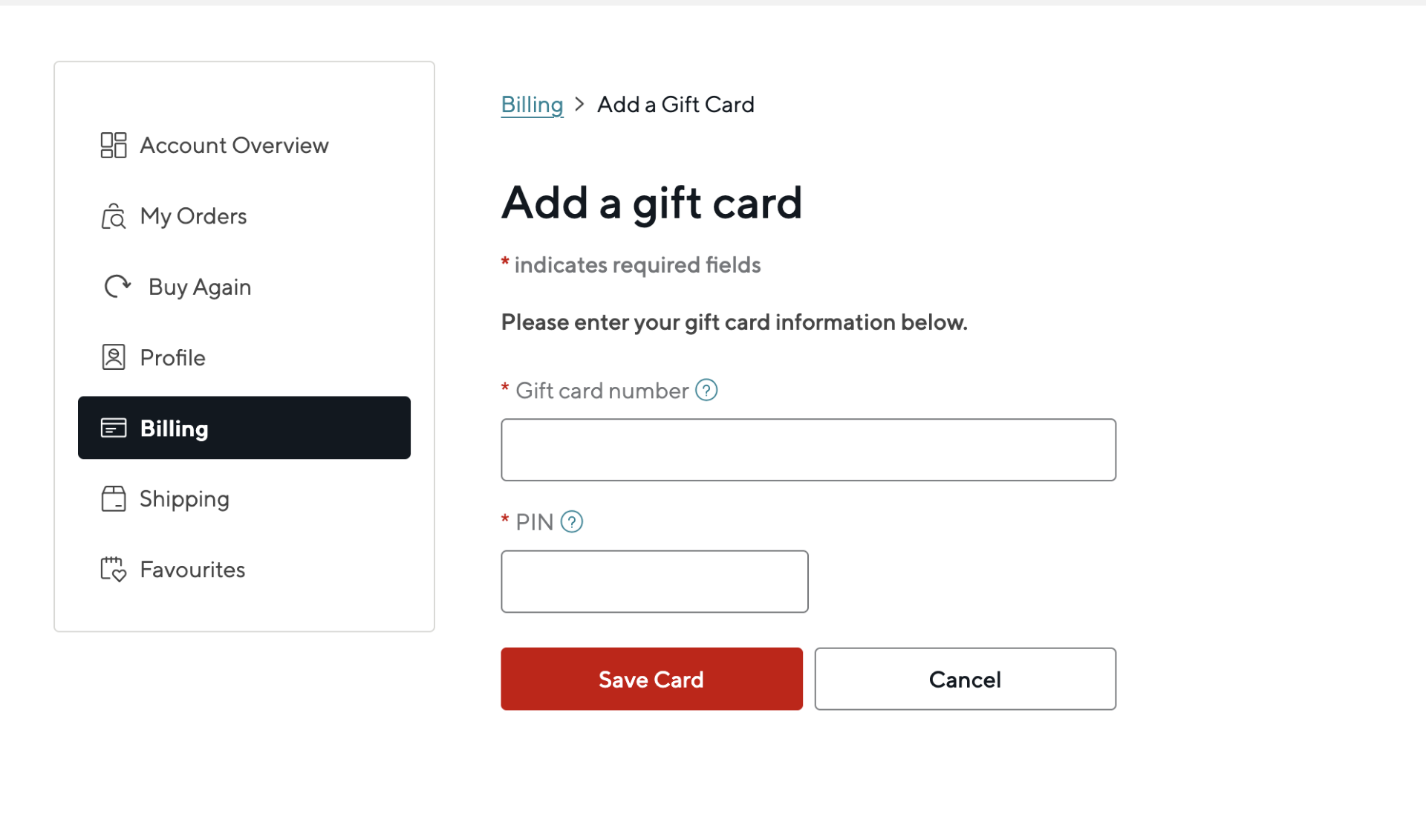
Task: Click into the PIN input box
Action: point(654,582)
